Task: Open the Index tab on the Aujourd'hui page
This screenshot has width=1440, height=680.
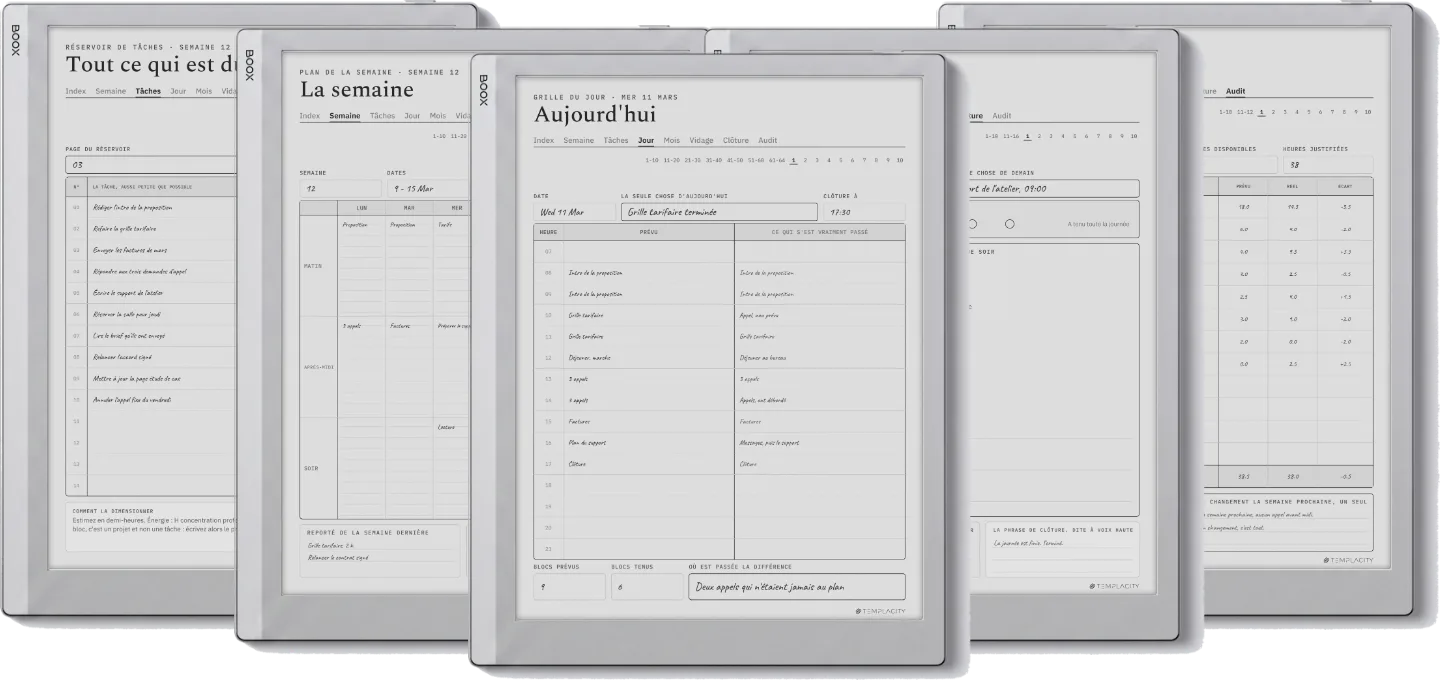Action: 544,140
